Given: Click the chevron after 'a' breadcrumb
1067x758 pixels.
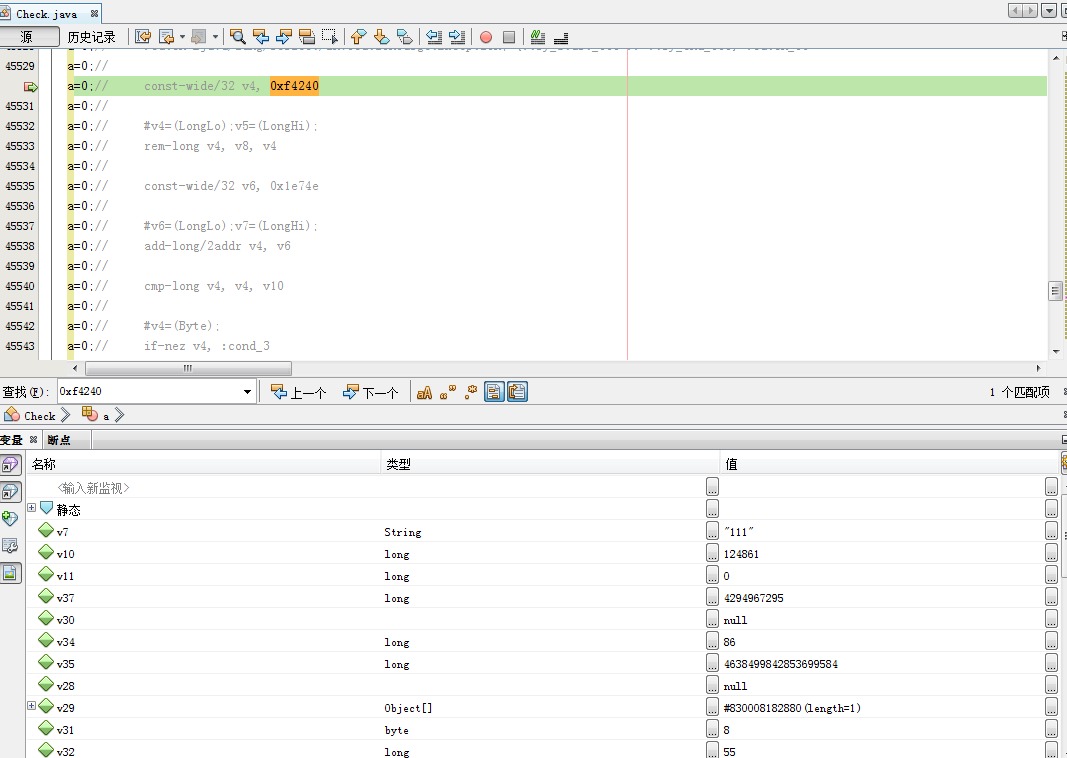Looking at the screenshot, I should tap(119, 414).
